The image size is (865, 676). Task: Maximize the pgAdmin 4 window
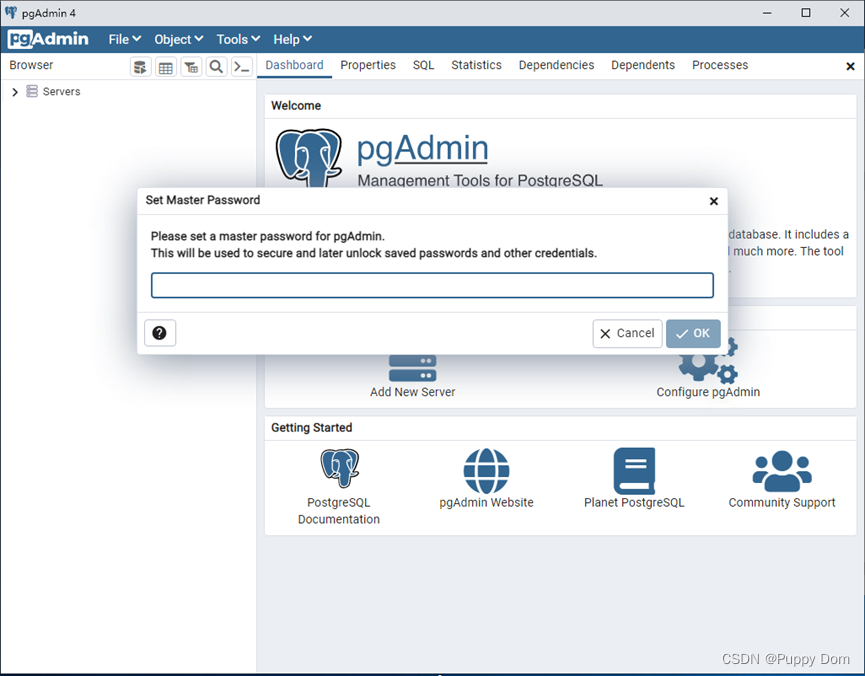[806, 12]
